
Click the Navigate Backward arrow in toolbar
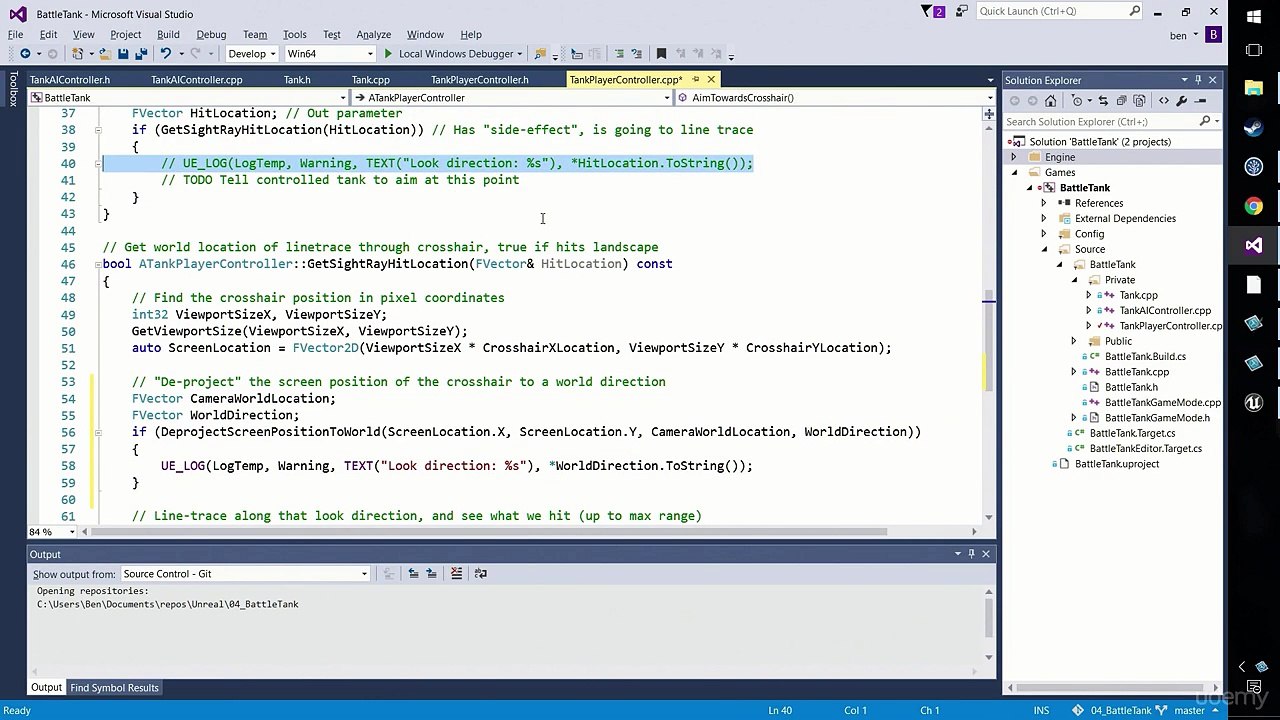tap(25, 54)
